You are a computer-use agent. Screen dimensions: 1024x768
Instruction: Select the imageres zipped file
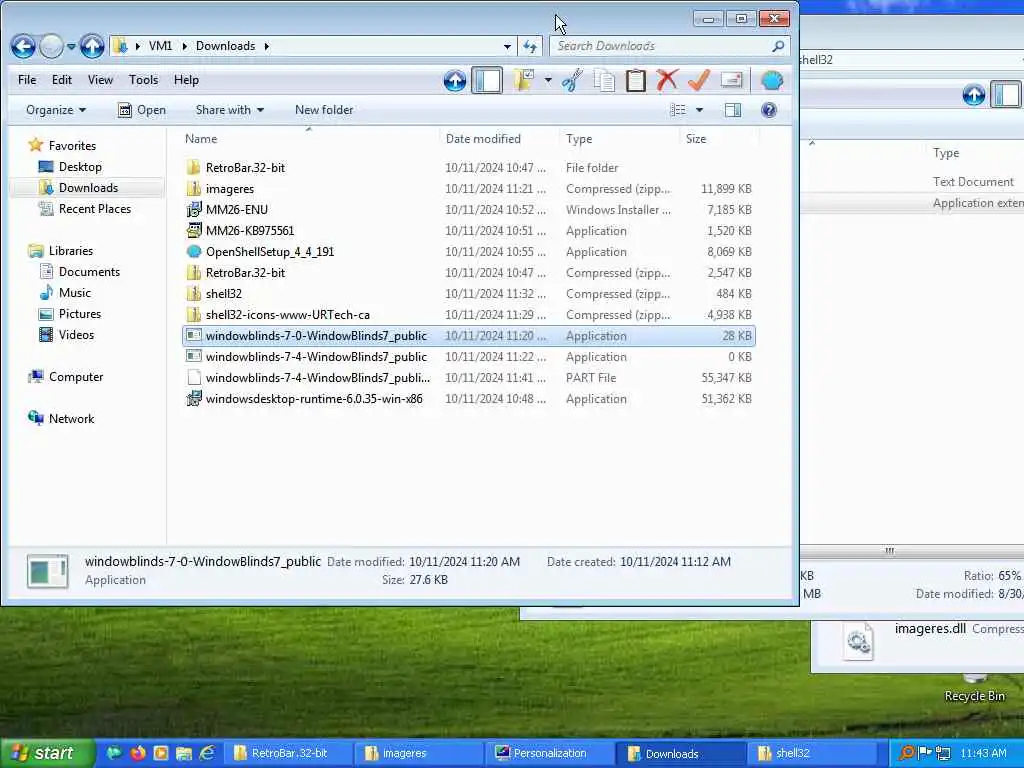click(469, 189)
